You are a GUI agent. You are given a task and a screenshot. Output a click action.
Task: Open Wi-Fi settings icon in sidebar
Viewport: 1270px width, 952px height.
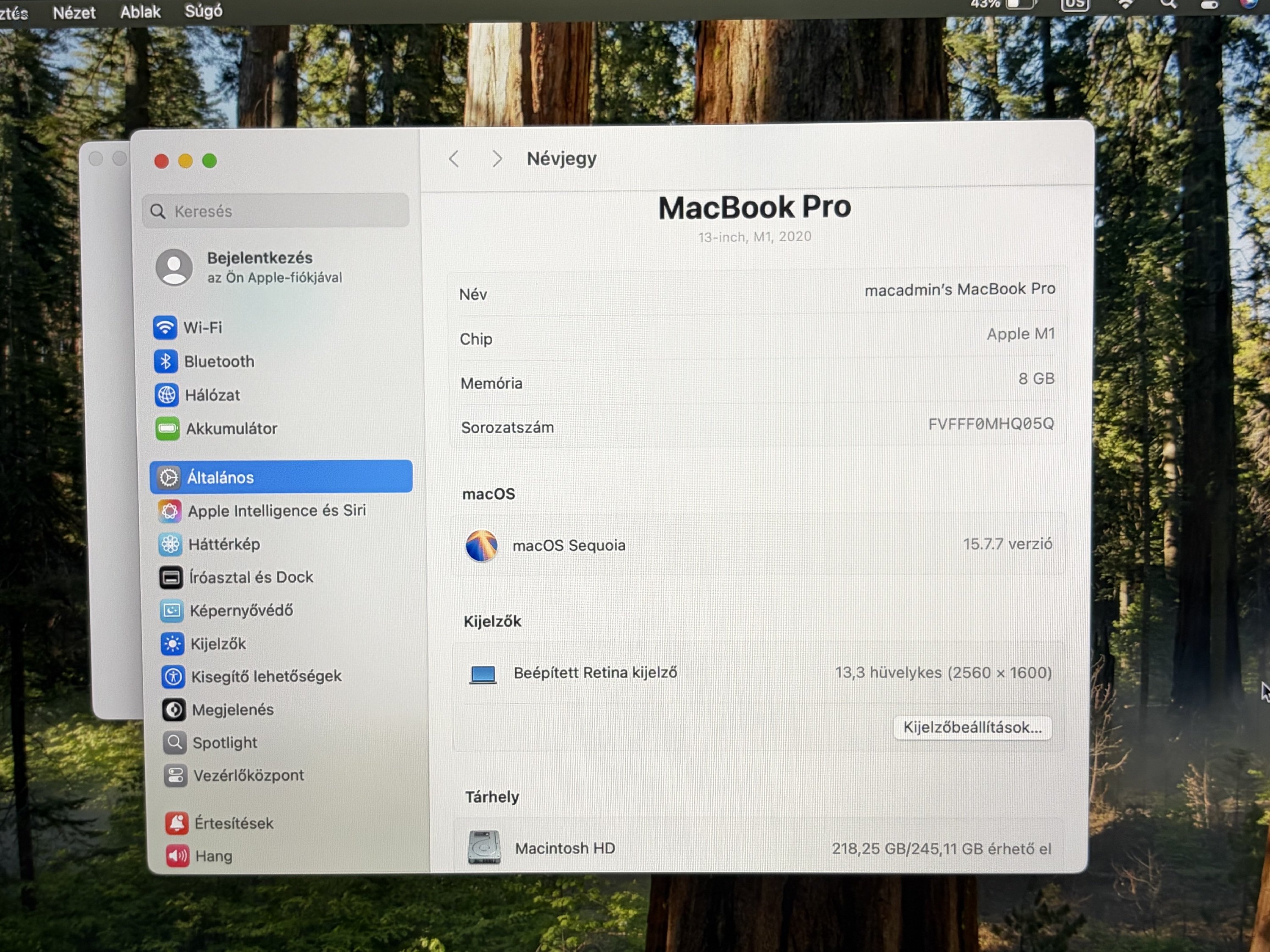point(165,327)
